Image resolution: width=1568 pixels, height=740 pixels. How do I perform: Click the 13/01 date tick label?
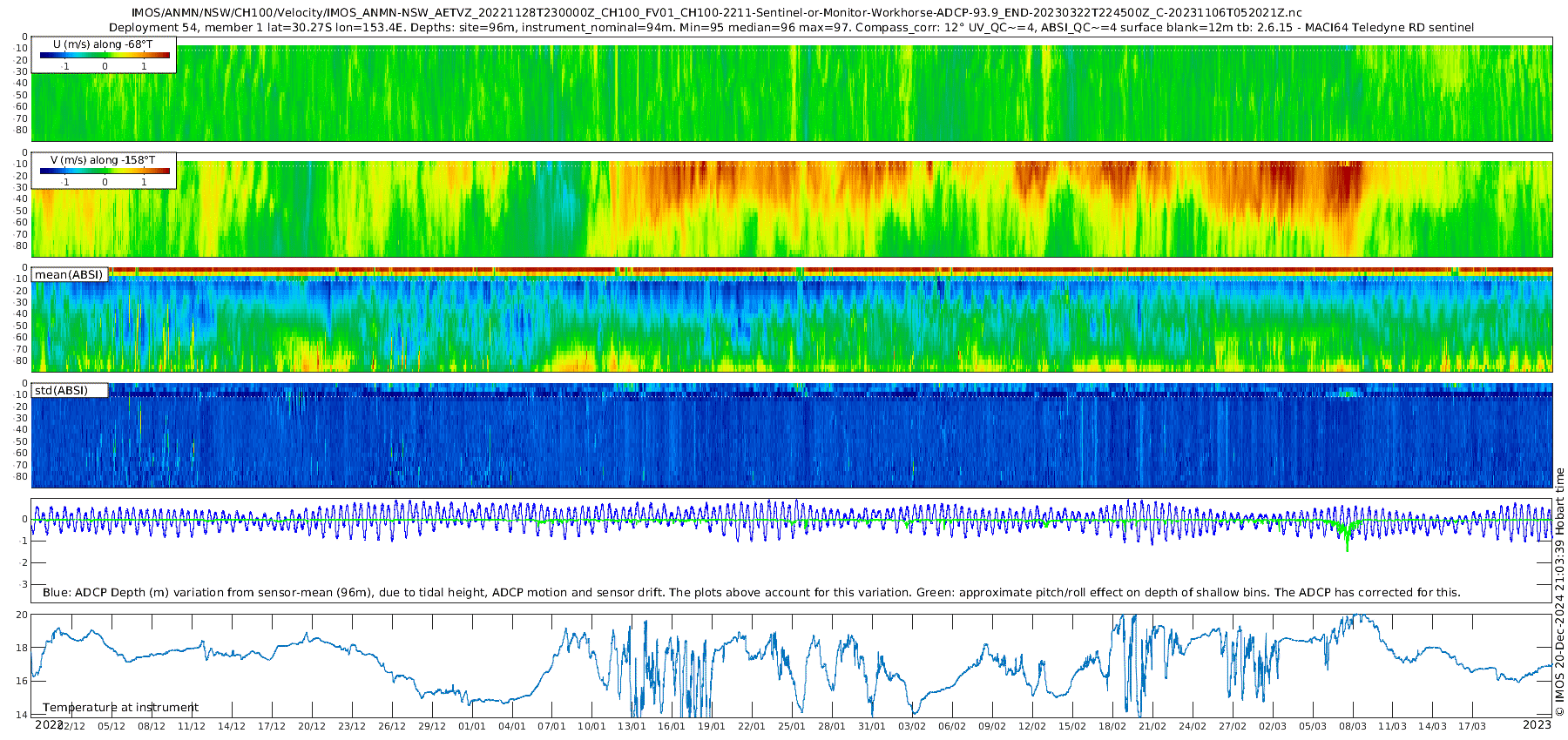click(632, 726)
